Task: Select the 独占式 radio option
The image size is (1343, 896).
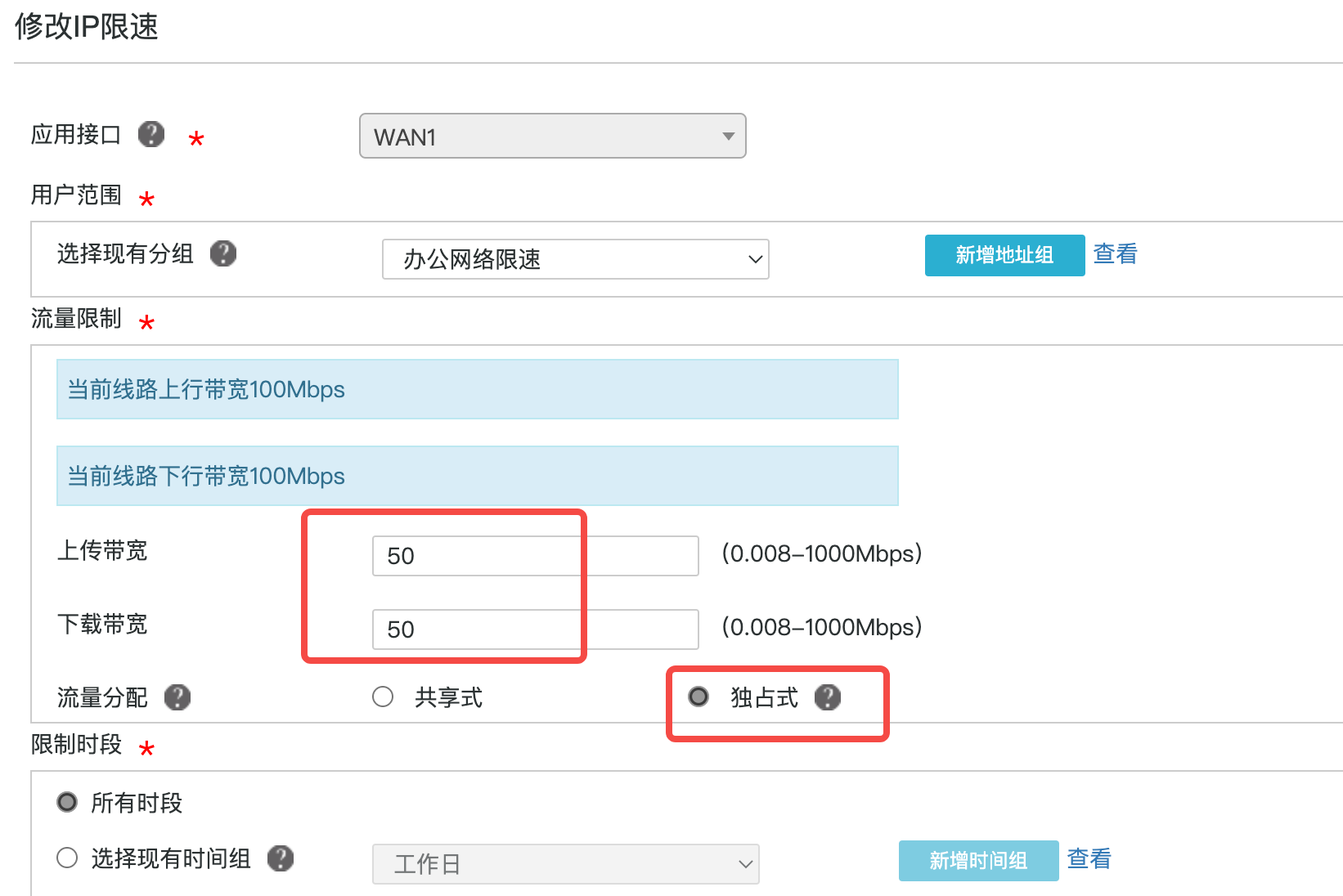Action: click(x=698, y=697)
